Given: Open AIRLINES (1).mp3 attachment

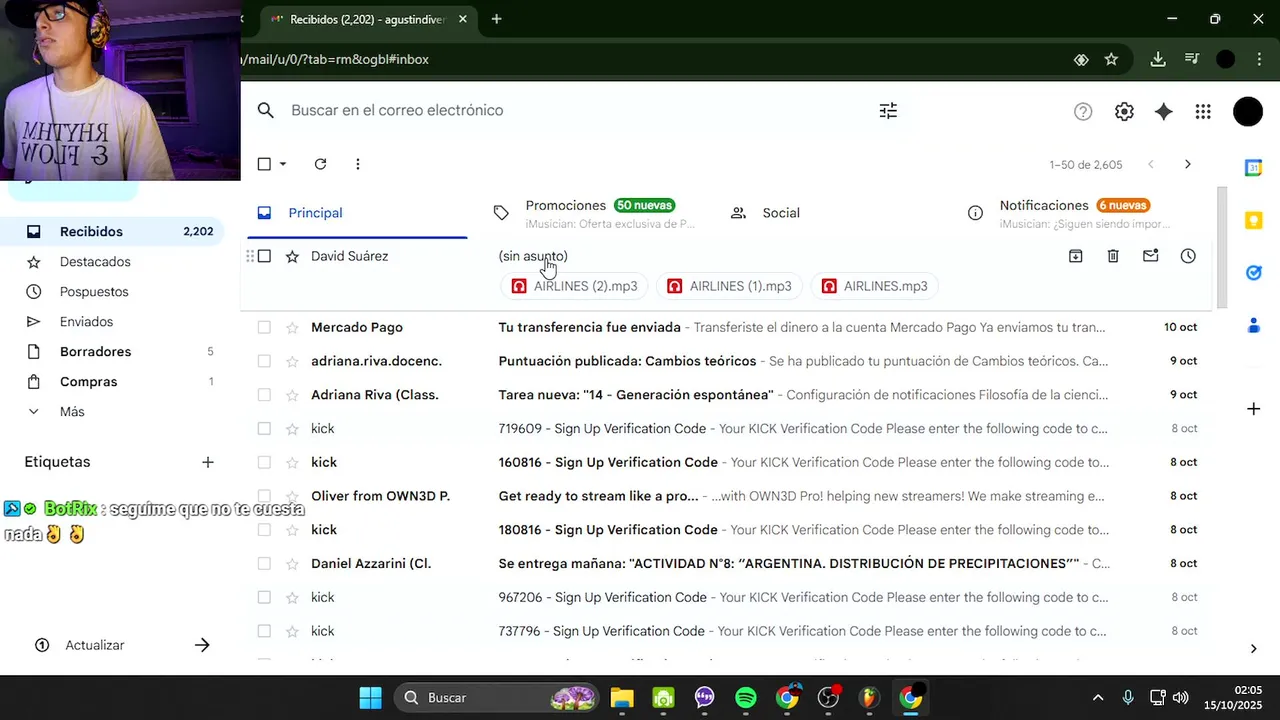Looking at the screenshot, I should 729,286.
